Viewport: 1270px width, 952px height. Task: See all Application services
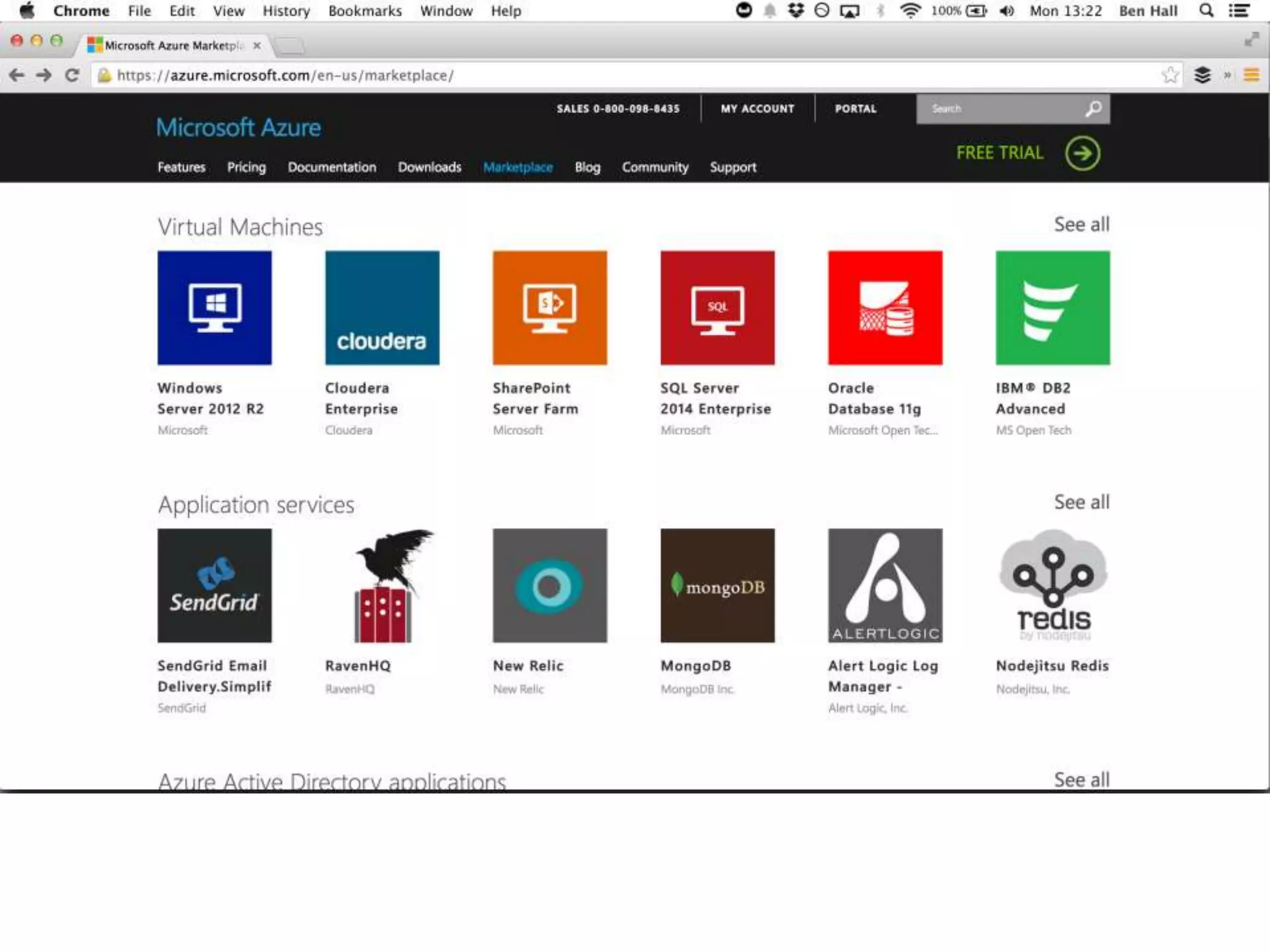pyautogui.click(x=1082, y=502)
